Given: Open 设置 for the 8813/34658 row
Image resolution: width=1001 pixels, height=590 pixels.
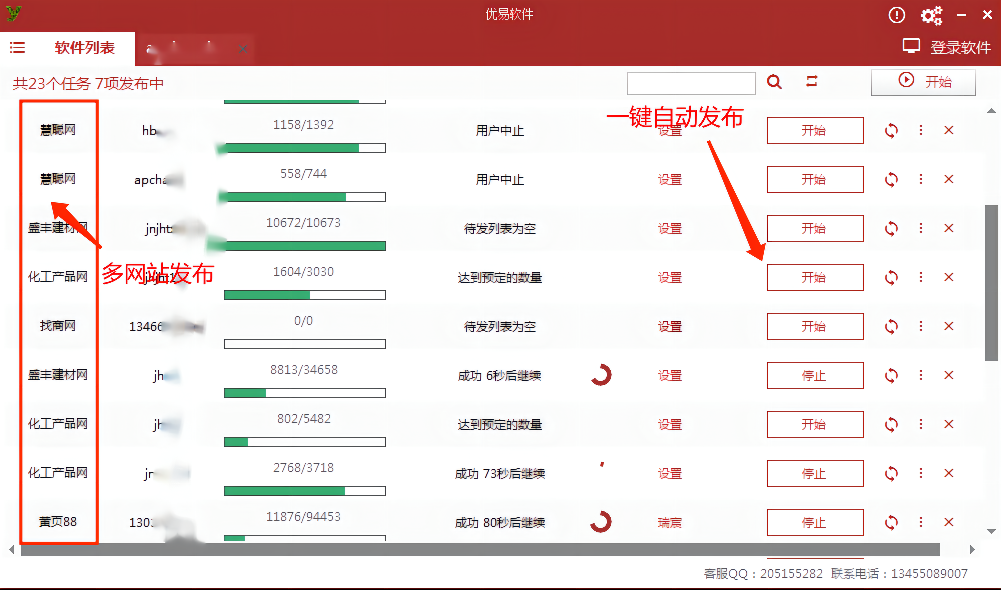Looking at the screenshot, I should click(670, 375).
